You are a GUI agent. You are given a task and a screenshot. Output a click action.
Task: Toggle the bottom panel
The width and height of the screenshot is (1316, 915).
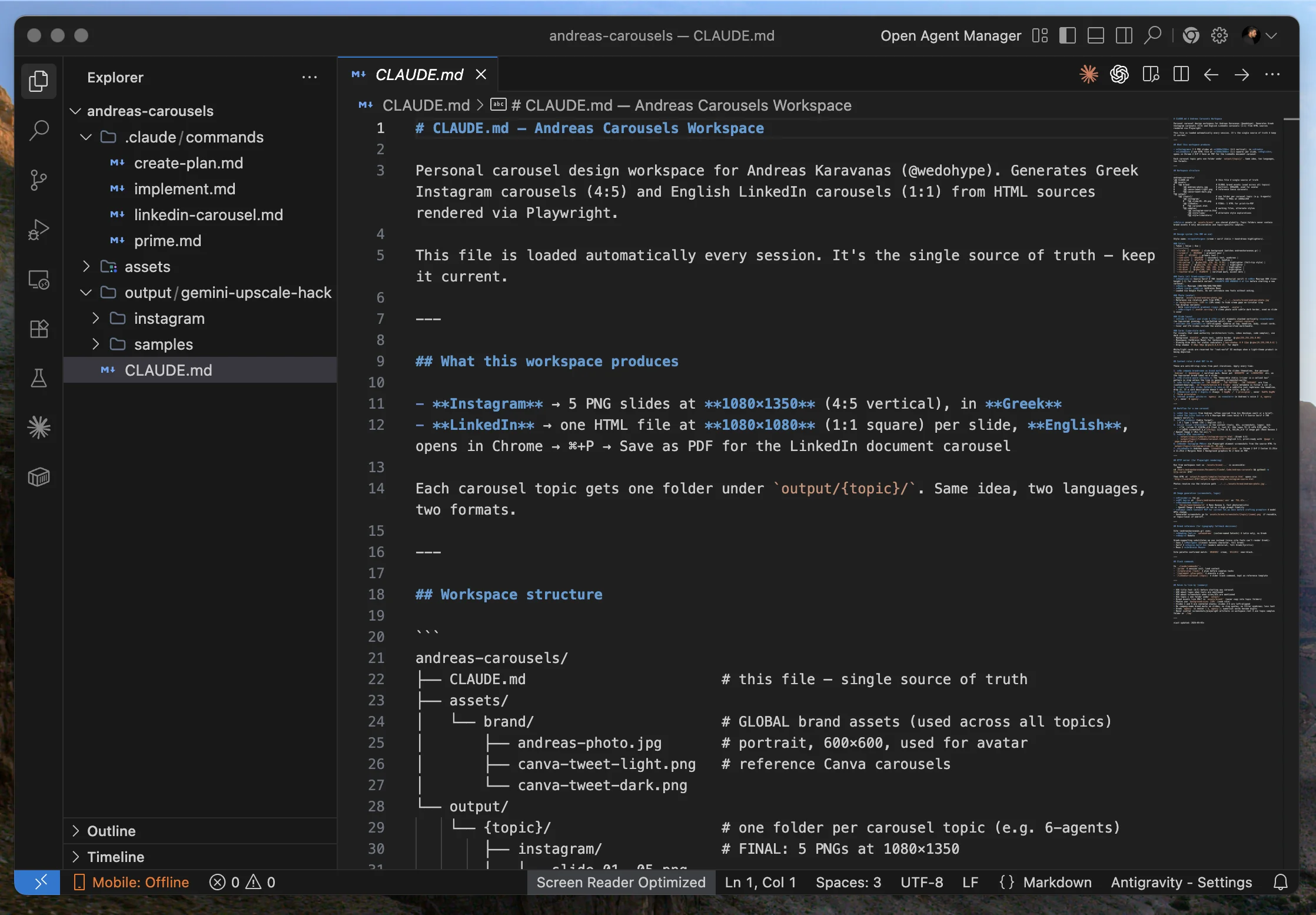[x=1096, y=35]
